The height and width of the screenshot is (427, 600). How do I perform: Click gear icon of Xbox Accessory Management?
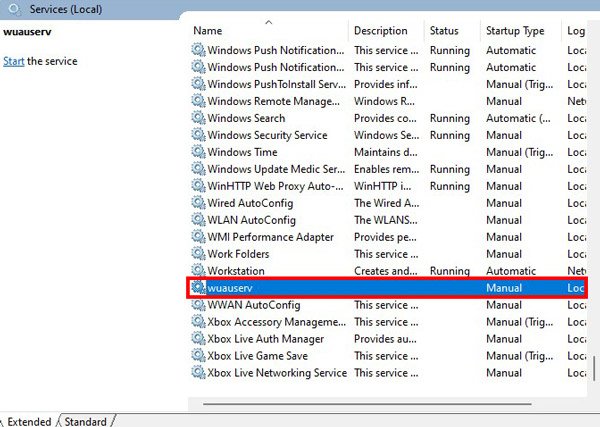pos(198,321)
